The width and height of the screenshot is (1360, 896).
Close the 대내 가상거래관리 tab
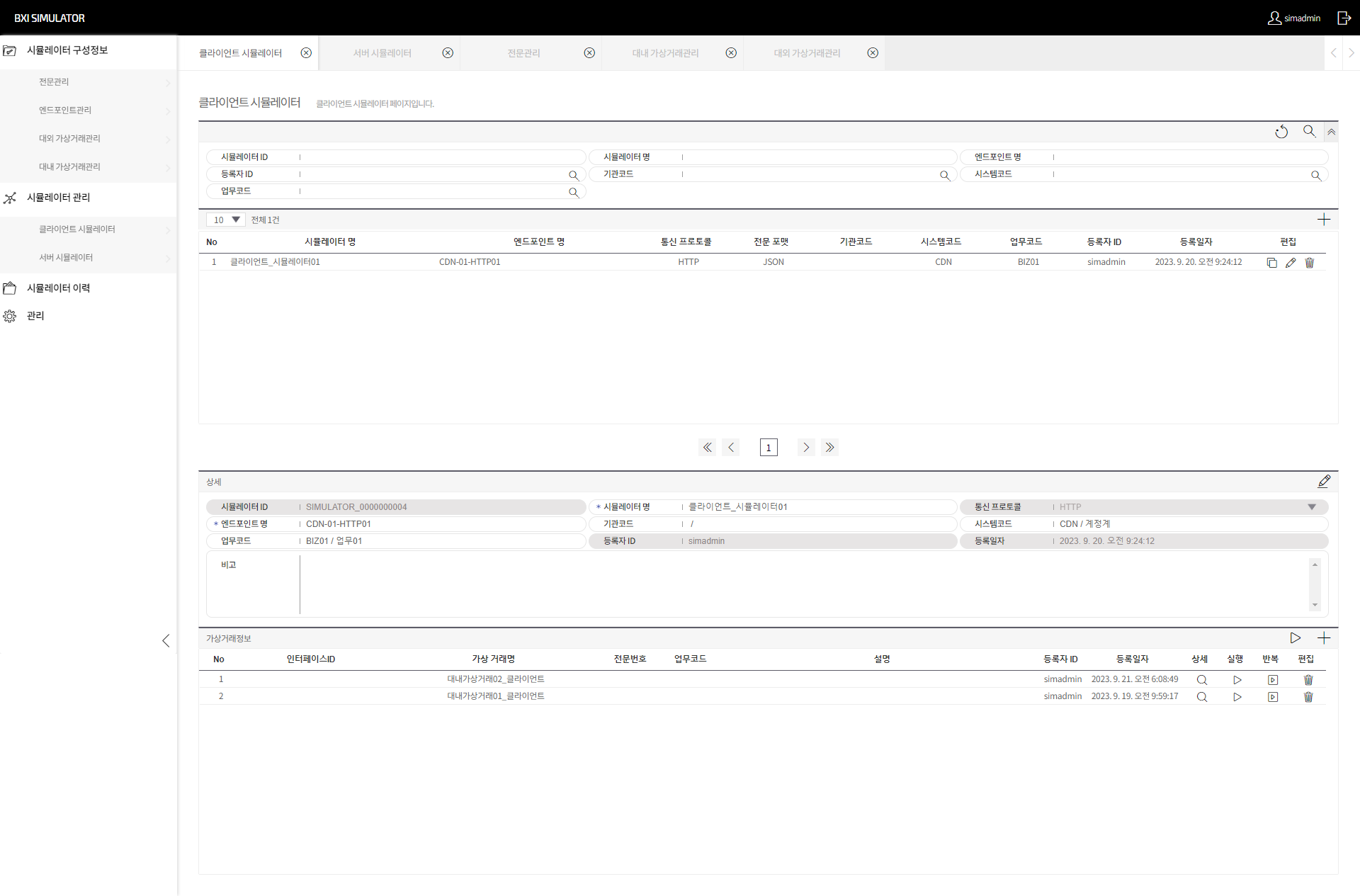731,53
